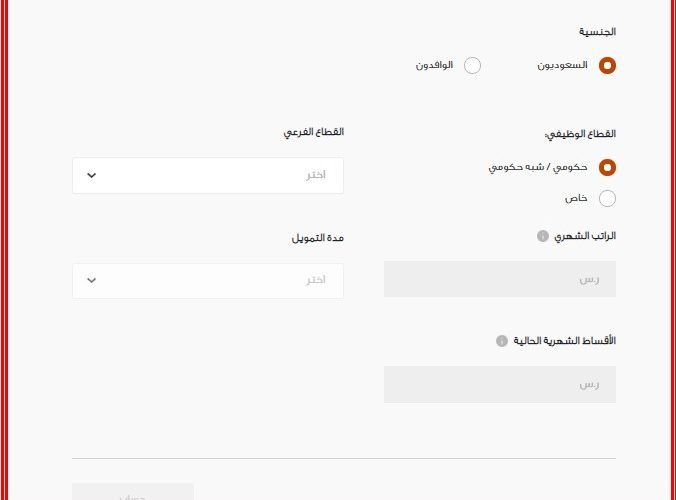676x500 pixels.
Task: Click the partially visible حساب calculate button
Action: click(x=133, y=492)
